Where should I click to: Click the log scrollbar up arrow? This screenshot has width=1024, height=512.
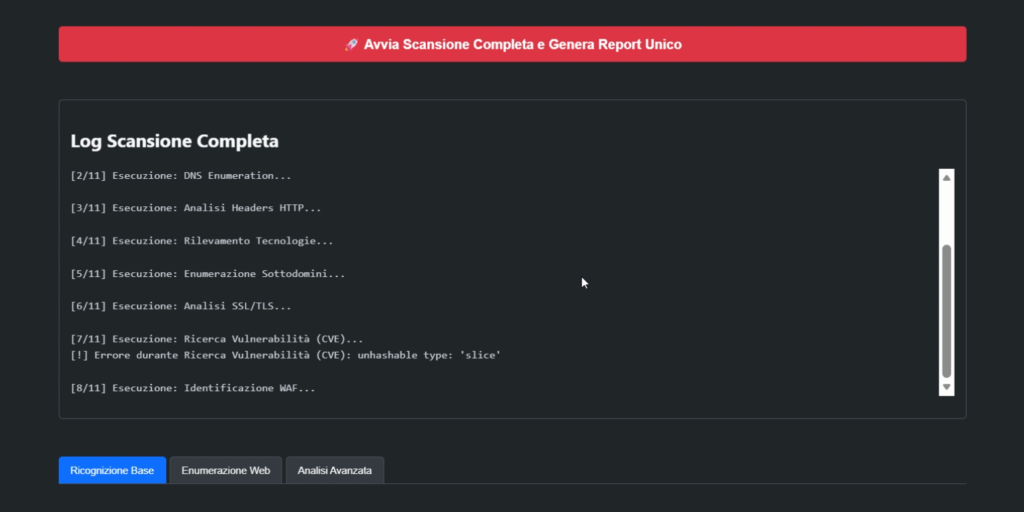click(x=946, y=176)
